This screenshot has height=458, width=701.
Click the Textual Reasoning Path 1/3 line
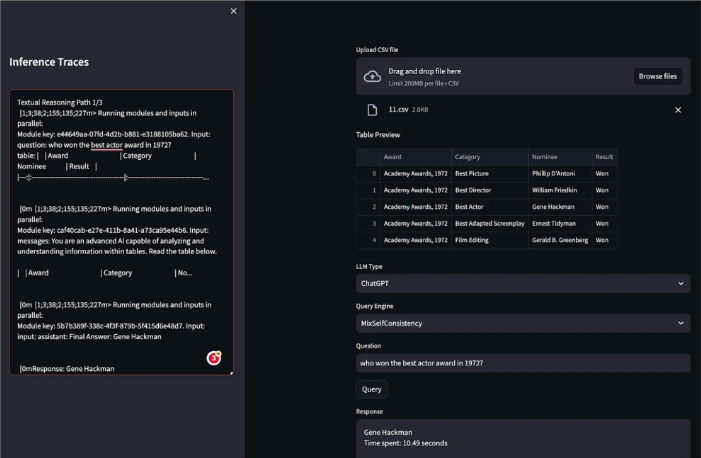(60, 102)
